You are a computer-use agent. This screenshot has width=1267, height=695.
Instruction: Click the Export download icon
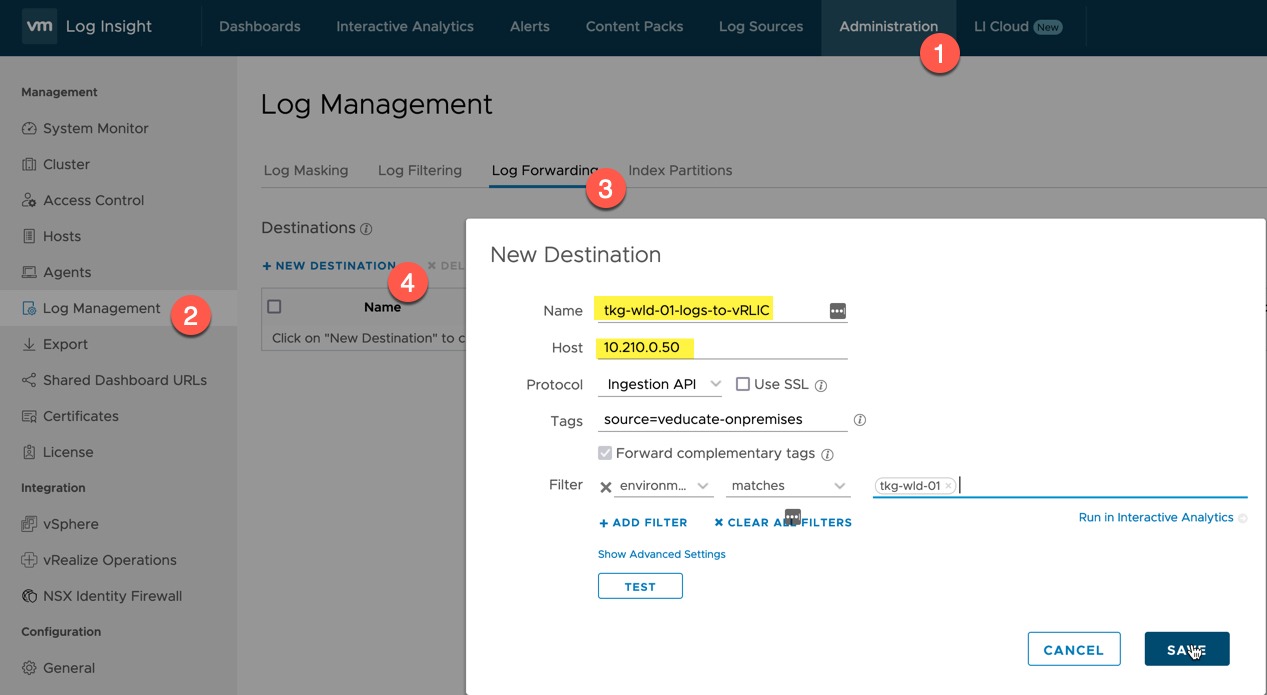(x=29, y=345)
